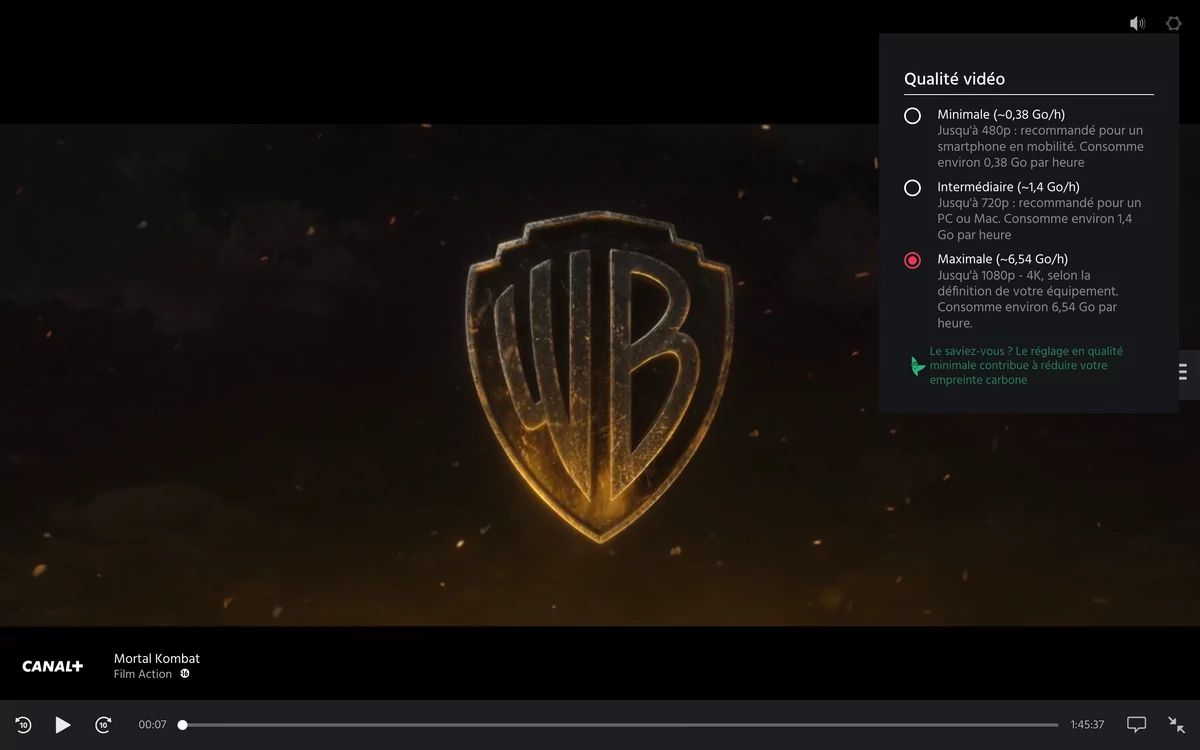Close the video quality settings via gear icon

[x=1174, y=23]
